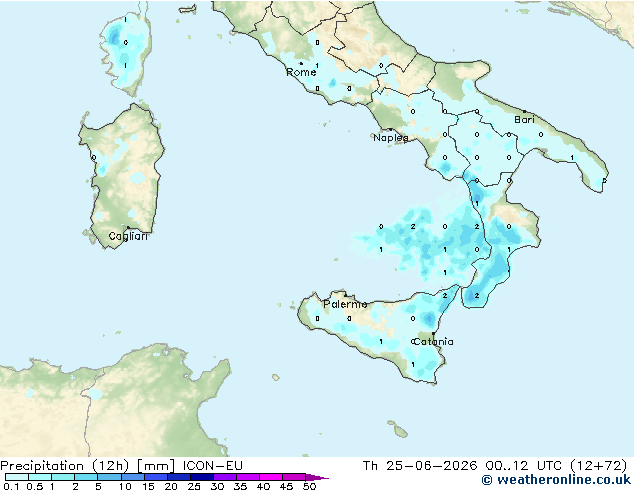Click the Naples city label
This screenshot has width=634, height=490.
391,138
